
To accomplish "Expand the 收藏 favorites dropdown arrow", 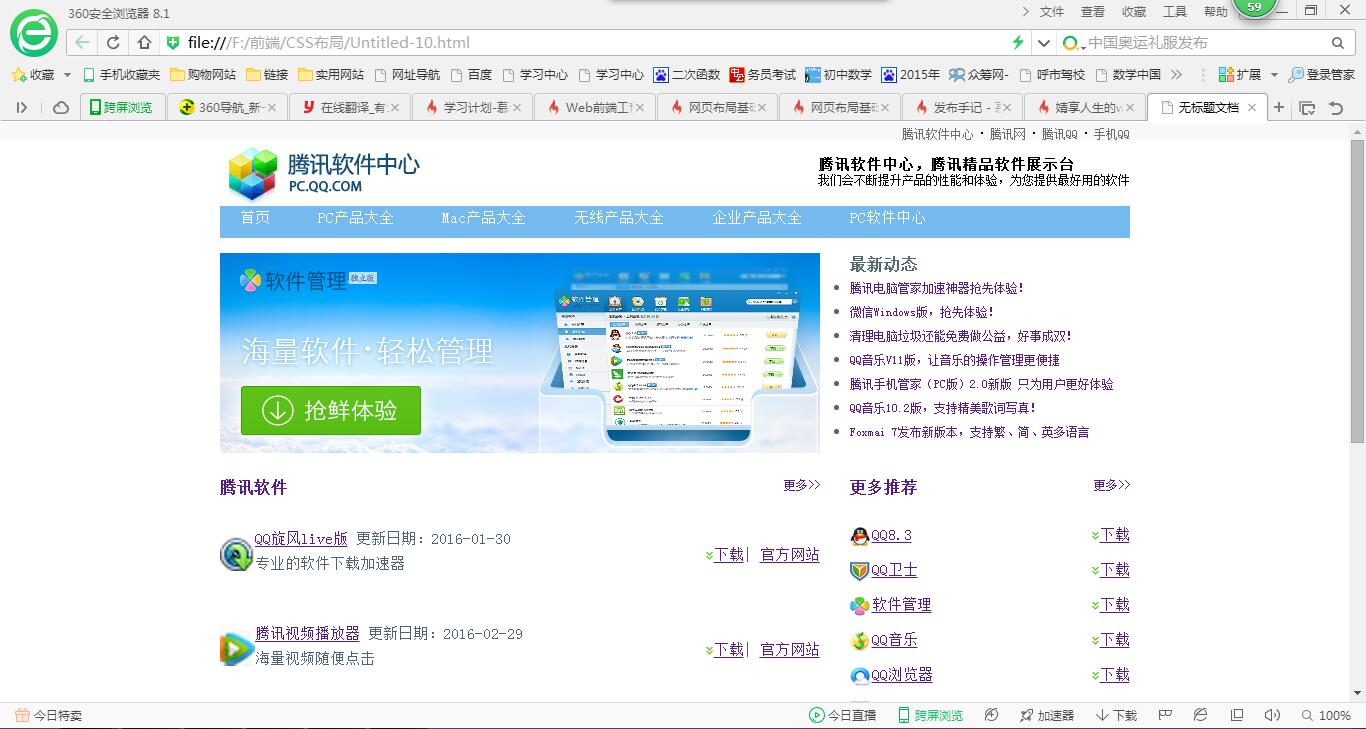I will click(x=67, y=75).
